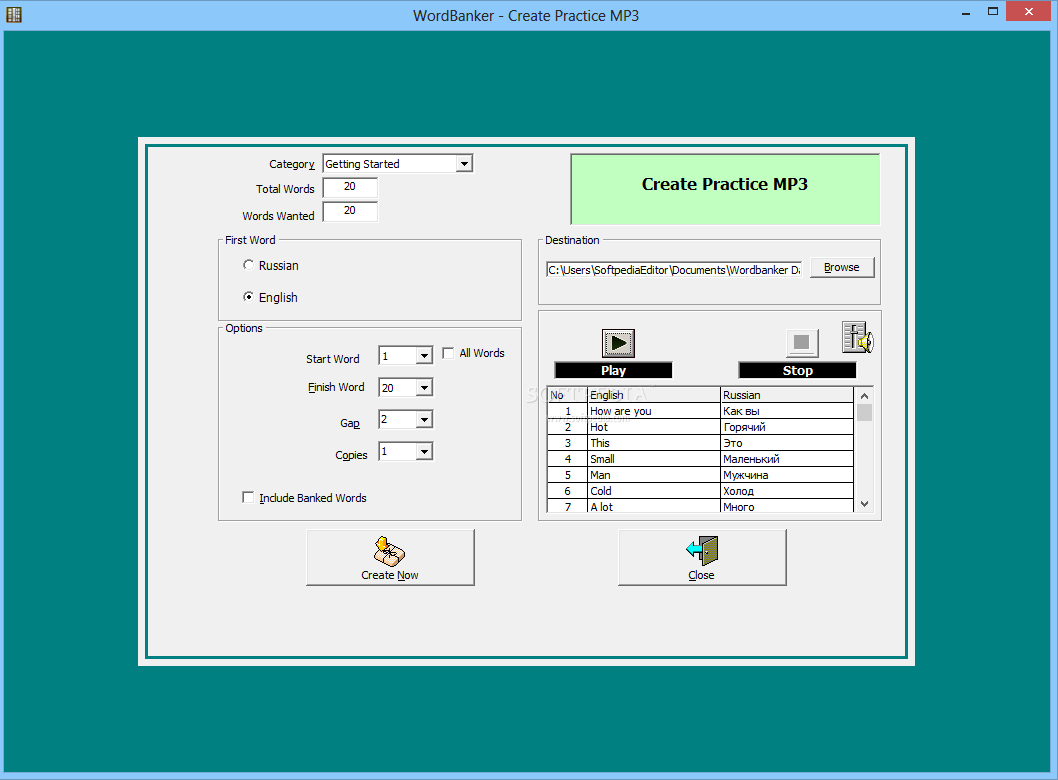Click the Play triangle icon
This screenshot has height=780, width=1058.
pyautogui.click(x=618, y=343)
